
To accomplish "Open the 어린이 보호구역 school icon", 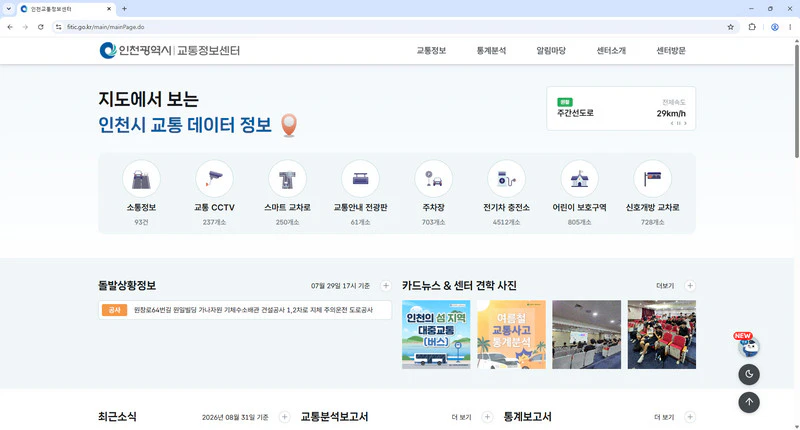I will (579, 179).
